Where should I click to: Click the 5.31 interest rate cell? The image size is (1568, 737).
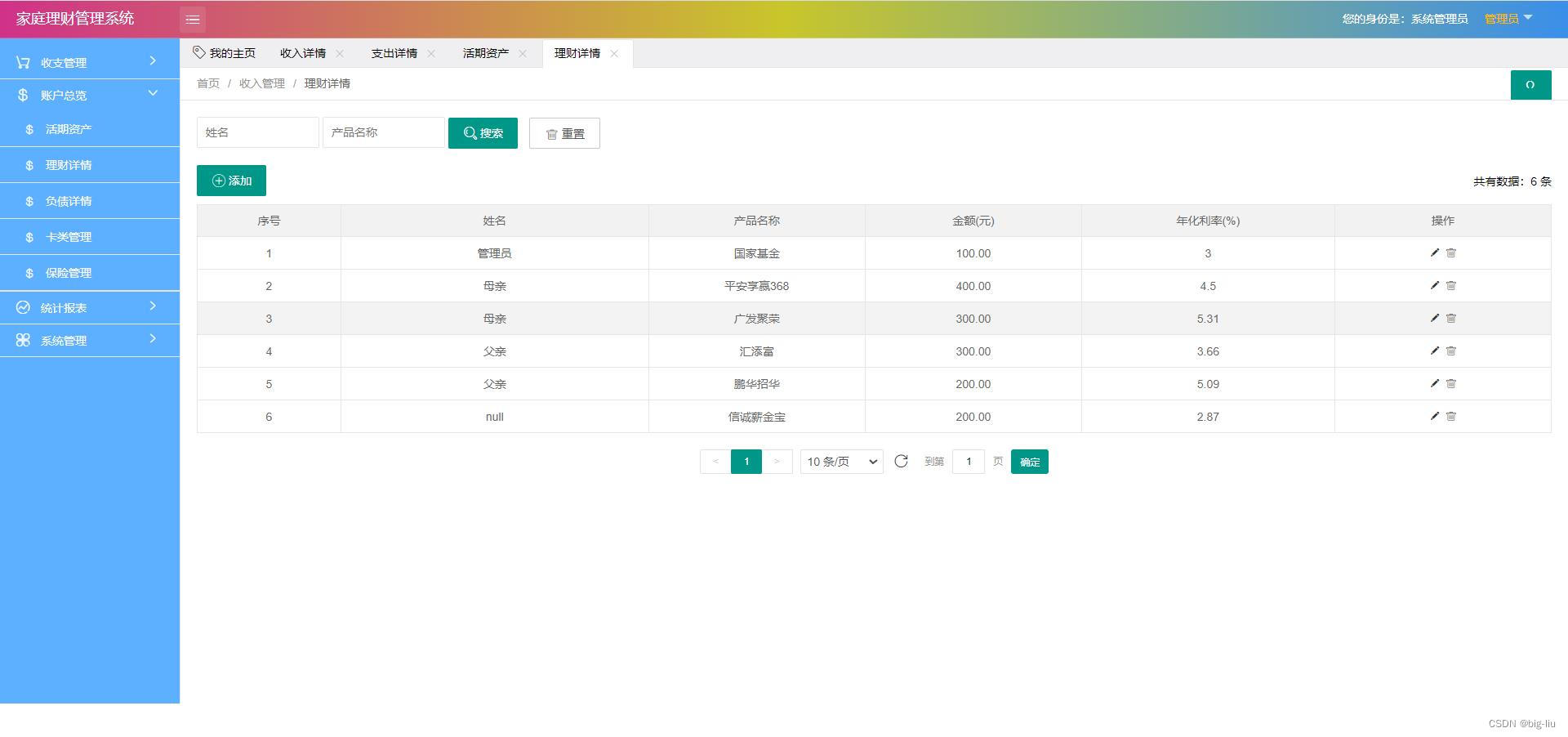(1208, 319)
